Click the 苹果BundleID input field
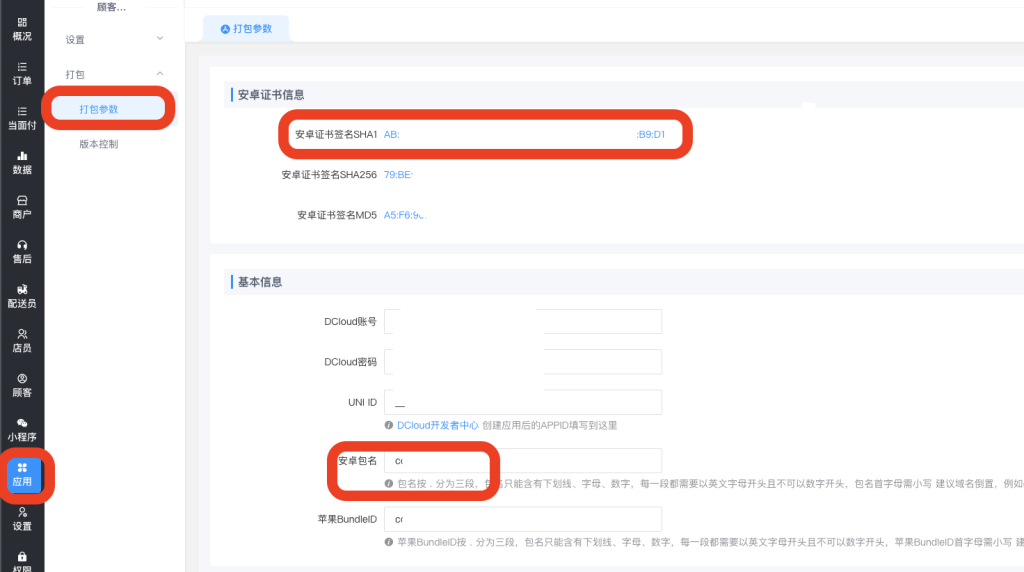Viewport: 1024px width, 572px height. (522, 519)
